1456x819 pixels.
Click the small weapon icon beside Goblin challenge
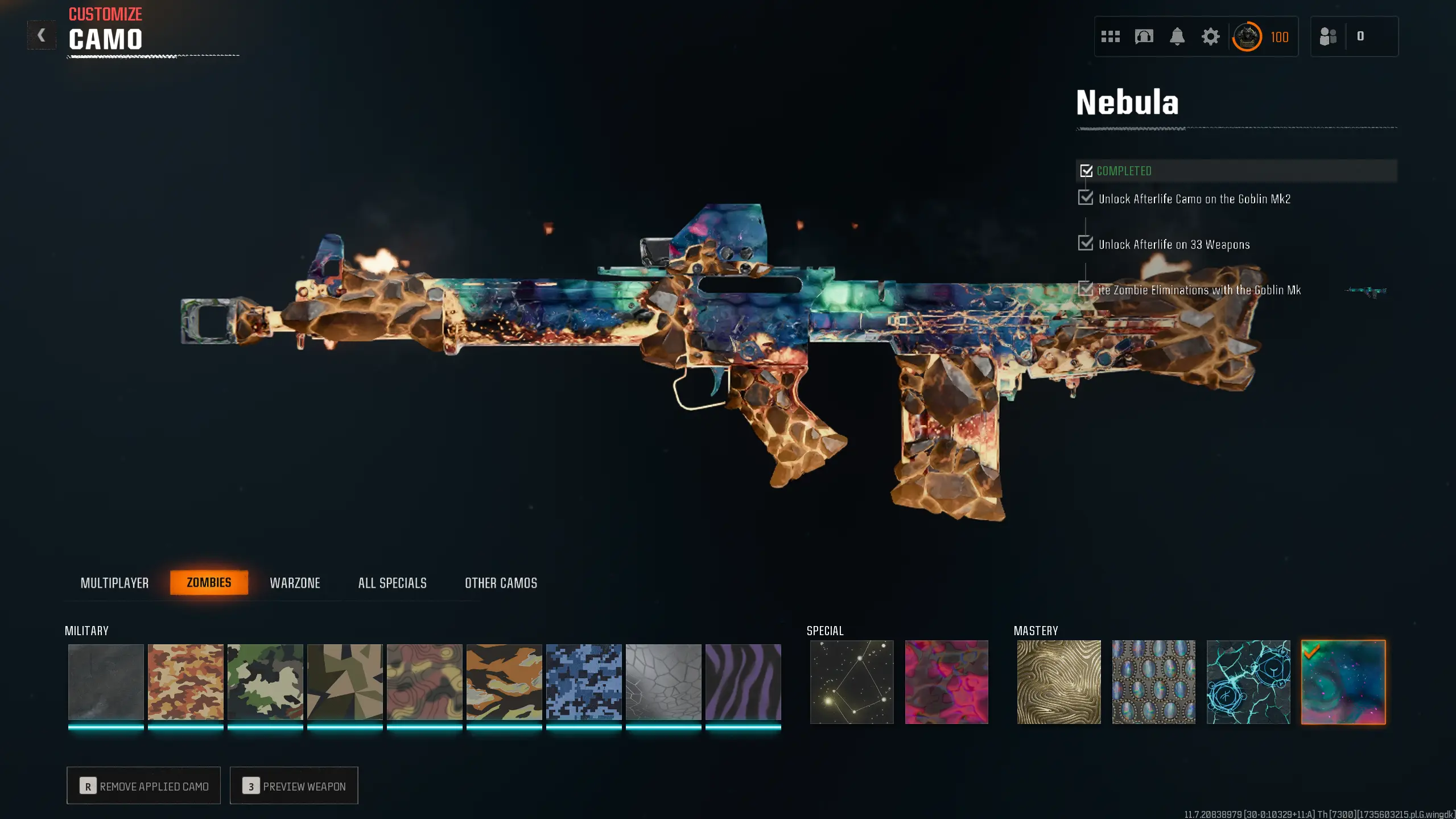pyautogui.click(x=1366, y=291)
